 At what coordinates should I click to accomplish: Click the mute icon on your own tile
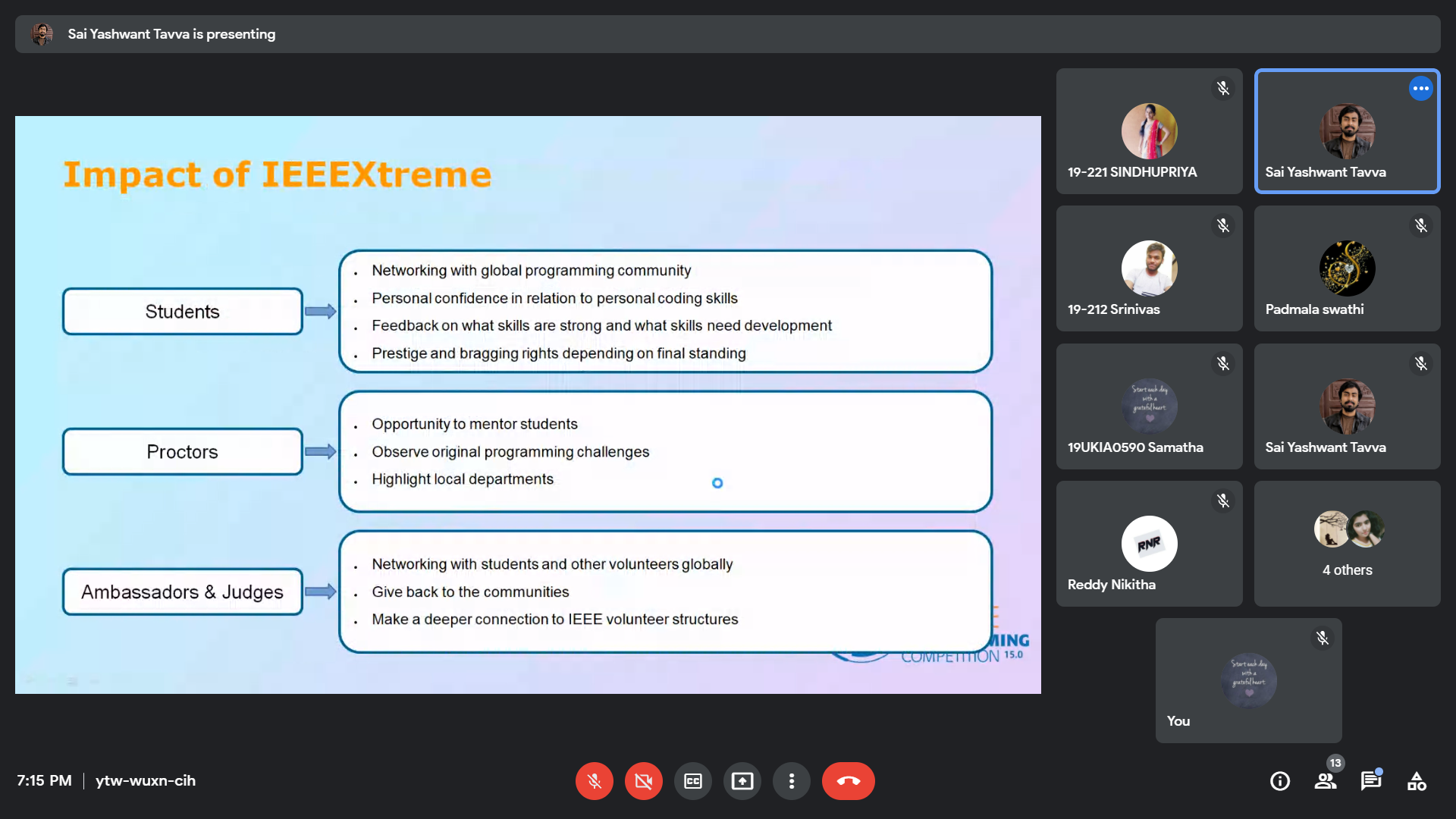[x=1322, y=638]
